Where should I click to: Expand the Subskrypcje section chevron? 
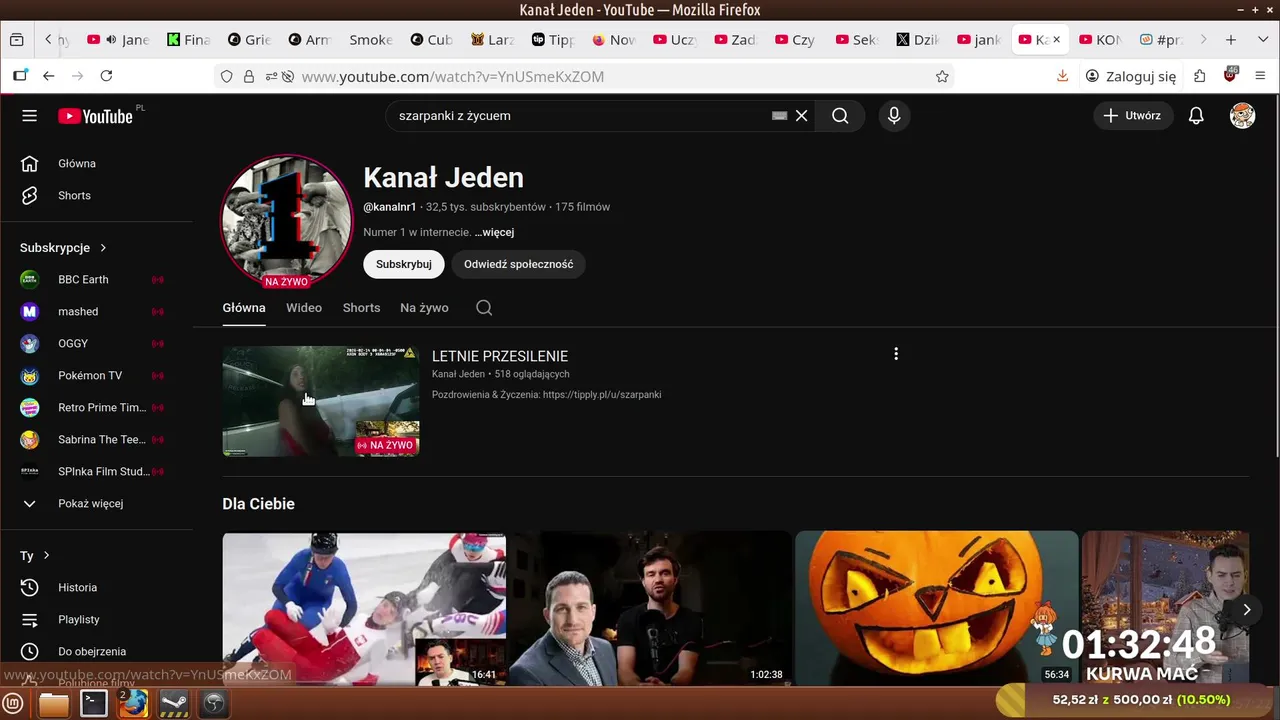pos(103,248)
